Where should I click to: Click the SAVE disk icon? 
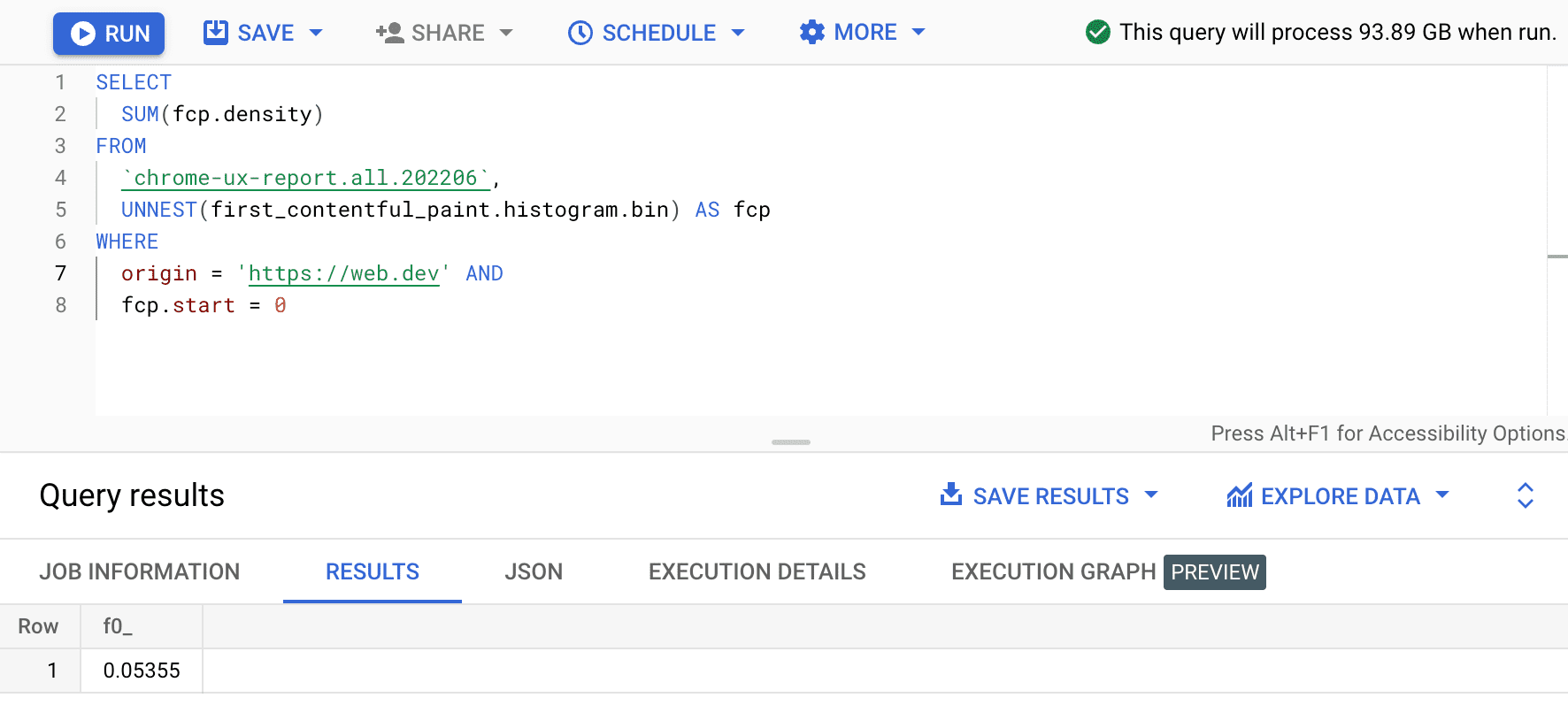pyautogui.click(x=215, y=33)
